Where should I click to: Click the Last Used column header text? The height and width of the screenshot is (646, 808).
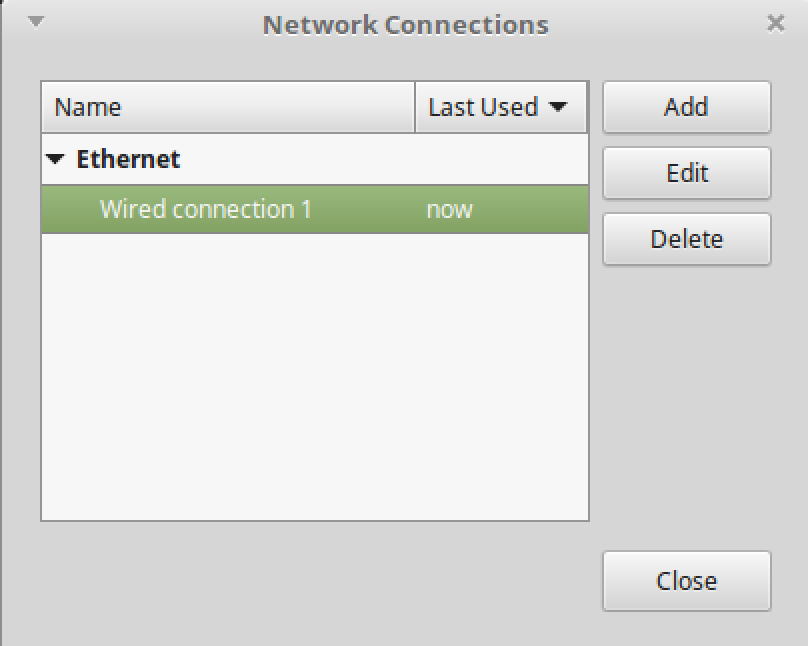coord(483,107)
